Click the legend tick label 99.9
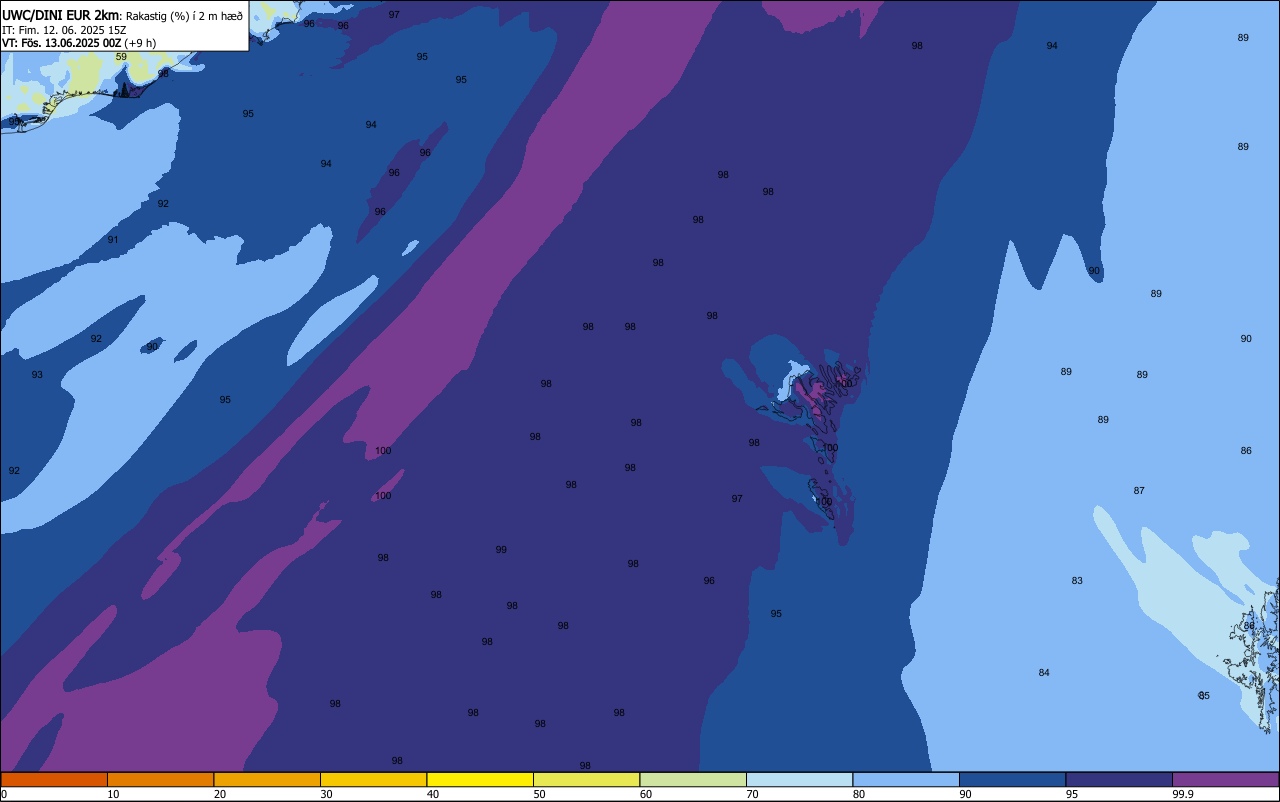Image resolution: width=1280 pixels, height=802 pixels. (x=1183, y=794)
